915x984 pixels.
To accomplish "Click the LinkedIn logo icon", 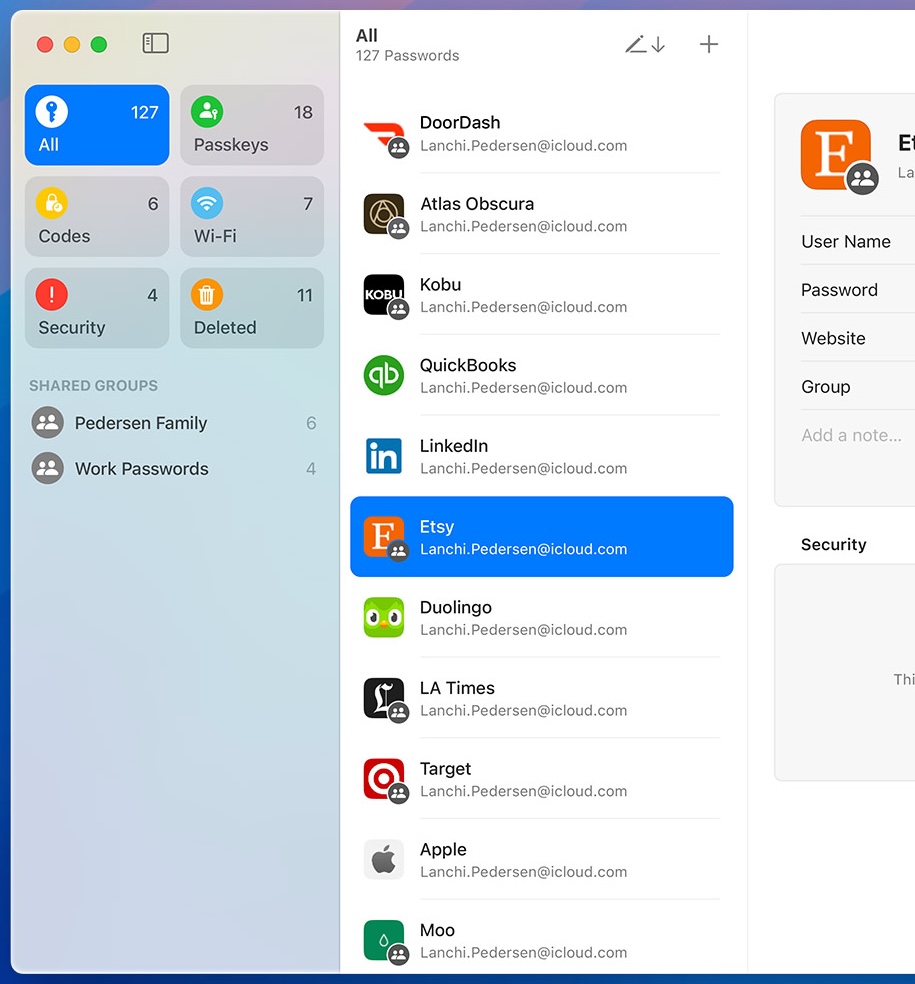I will click(x=384, y=456).
